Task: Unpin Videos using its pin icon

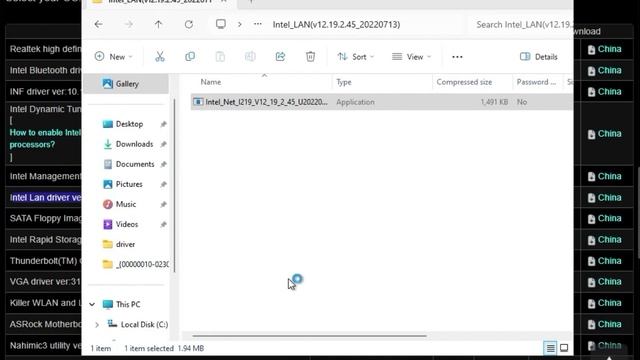Action: click(163, 224)
